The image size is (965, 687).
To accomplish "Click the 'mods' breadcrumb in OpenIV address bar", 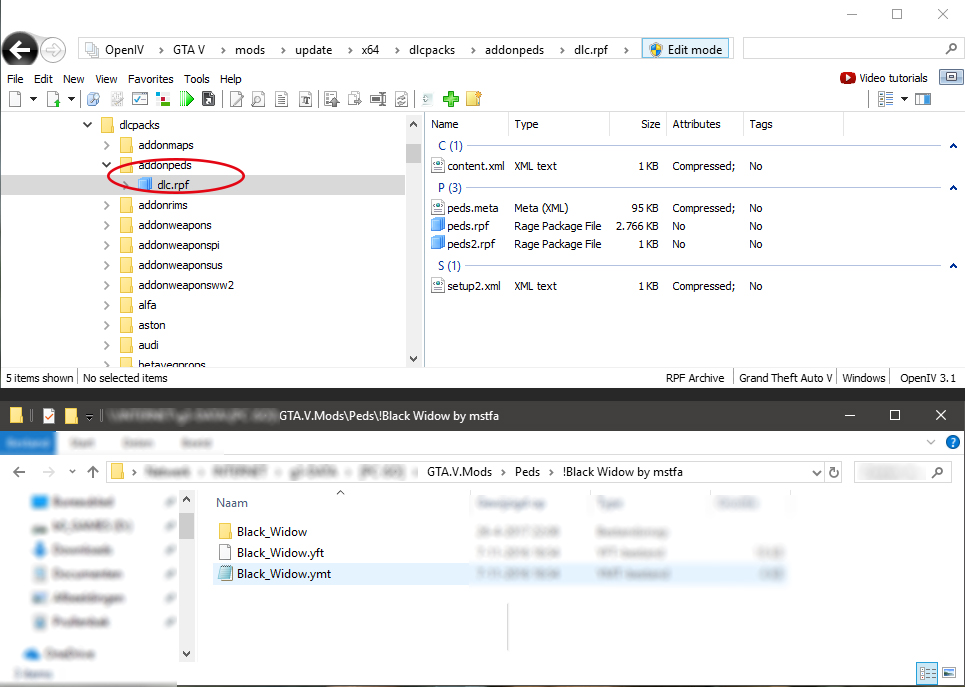I will click(x=250, y=50).
